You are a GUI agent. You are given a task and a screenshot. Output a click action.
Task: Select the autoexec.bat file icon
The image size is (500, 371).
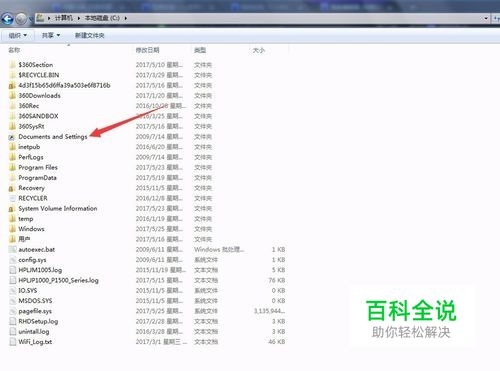click(12, 249)
